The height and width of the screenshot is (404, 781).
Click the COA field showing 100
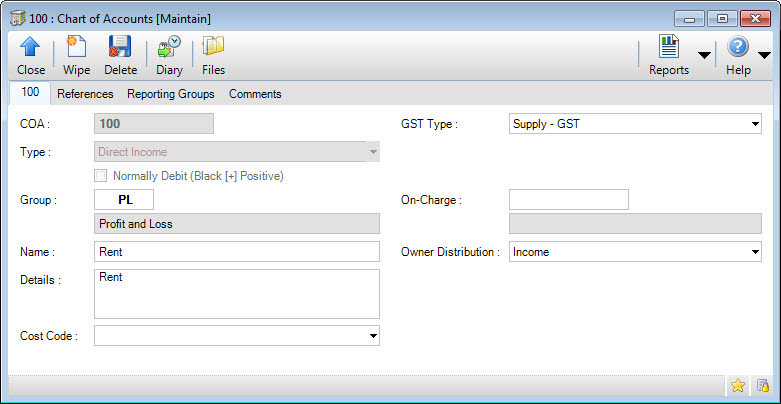(154, 124)
